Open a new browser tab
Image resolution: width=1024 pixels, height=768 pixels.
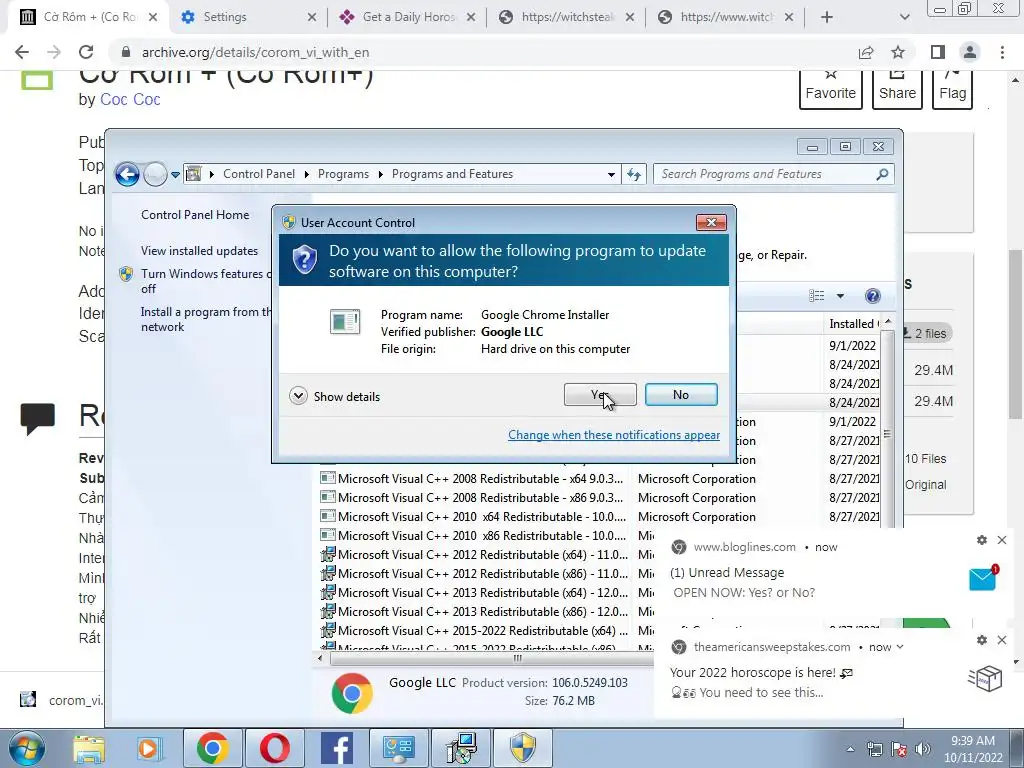[826, 17]
